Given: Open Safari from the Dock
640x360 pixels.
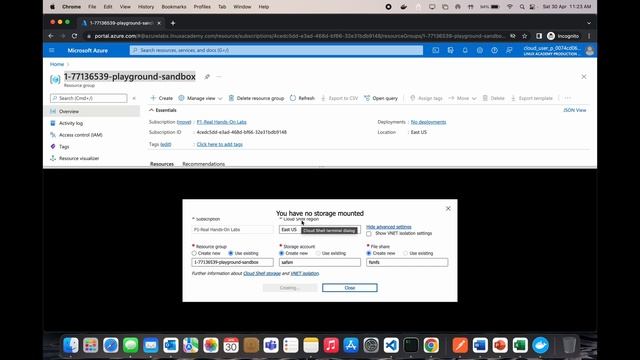Looking at the screenshot, I should [111, 345].
